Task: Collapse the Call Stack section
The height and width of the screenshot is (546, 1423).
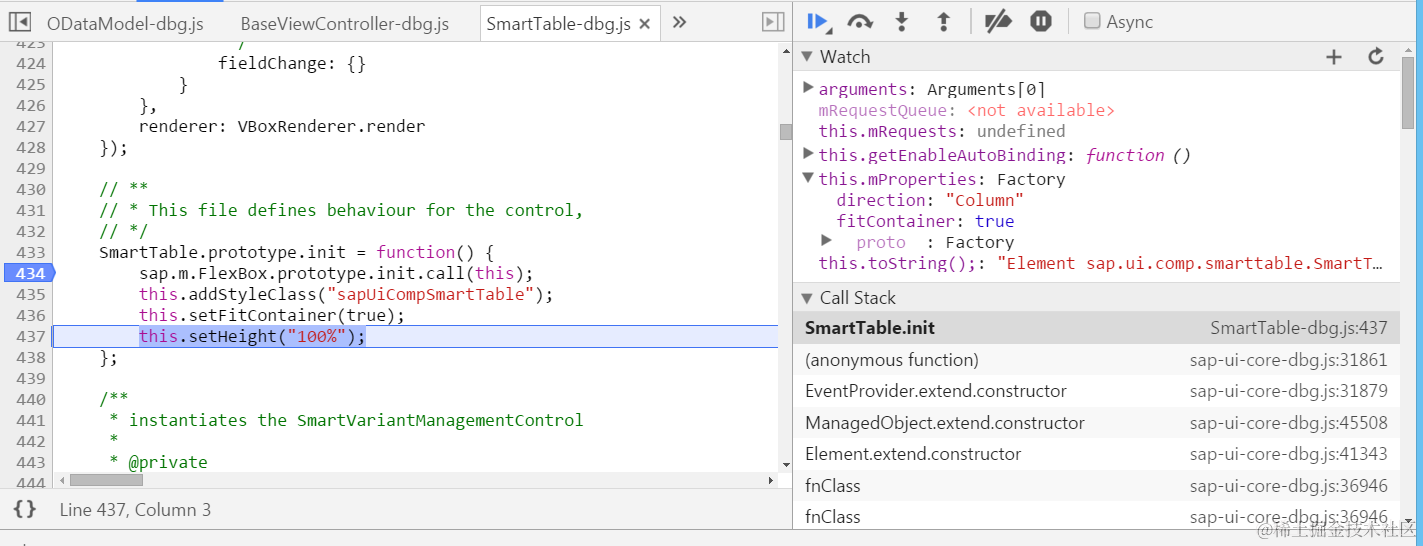Action: [x=807, y=298]
